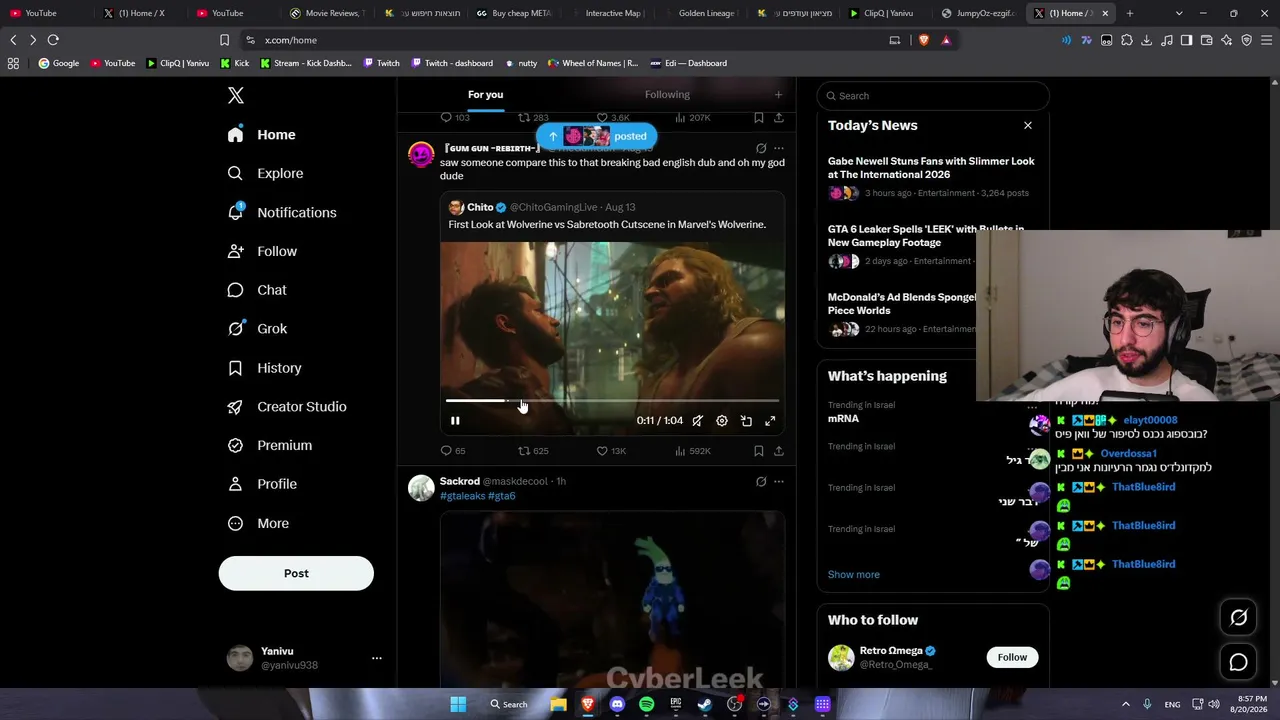Toggle Brave VPN shield icon
This screenshot has height=720, width=1280.
(x=1246, y=40)
